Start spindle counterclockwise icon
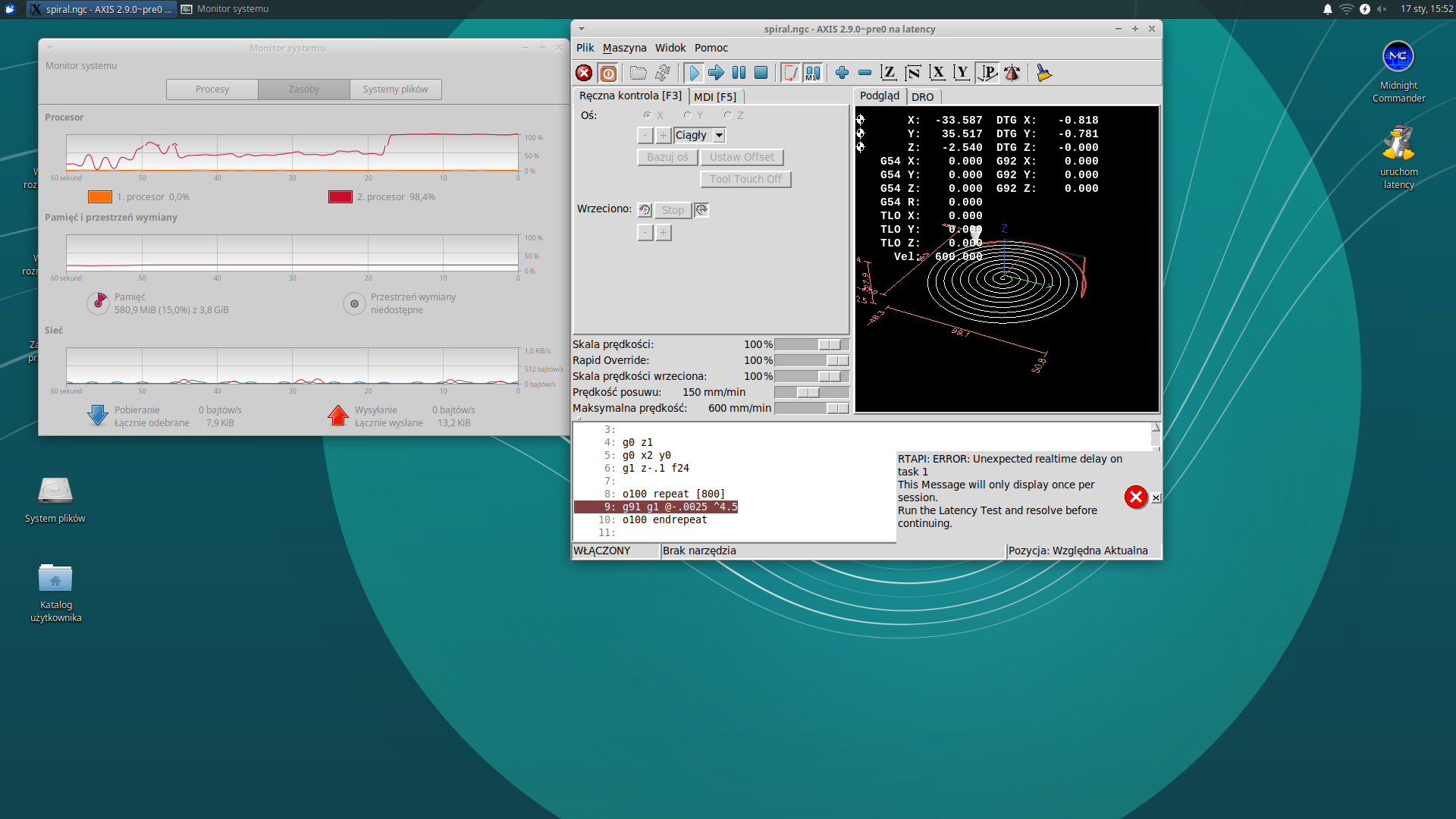 click(x=645, y=210)
